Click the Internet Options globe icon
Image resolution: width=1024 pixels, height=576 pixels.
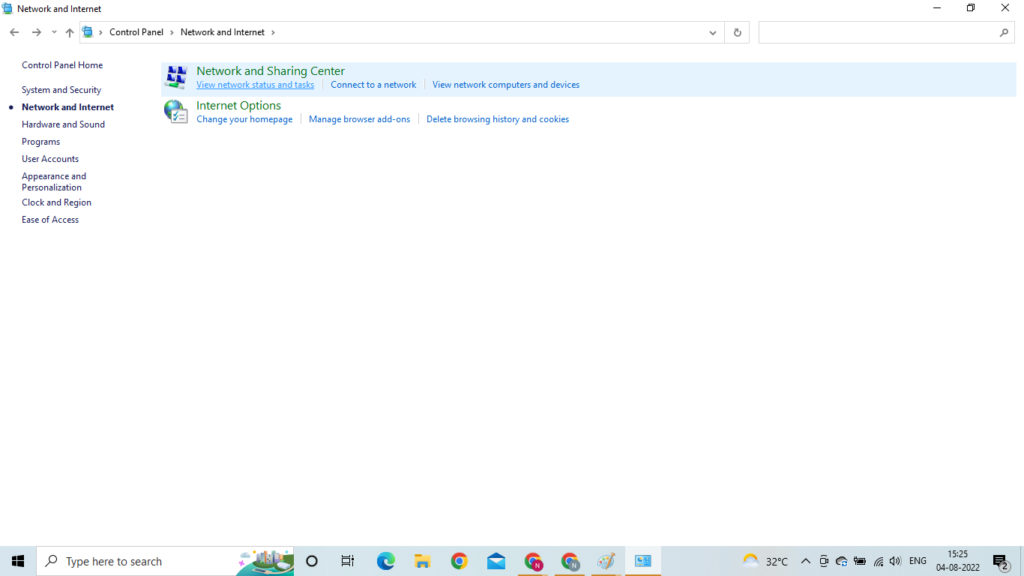176,112
